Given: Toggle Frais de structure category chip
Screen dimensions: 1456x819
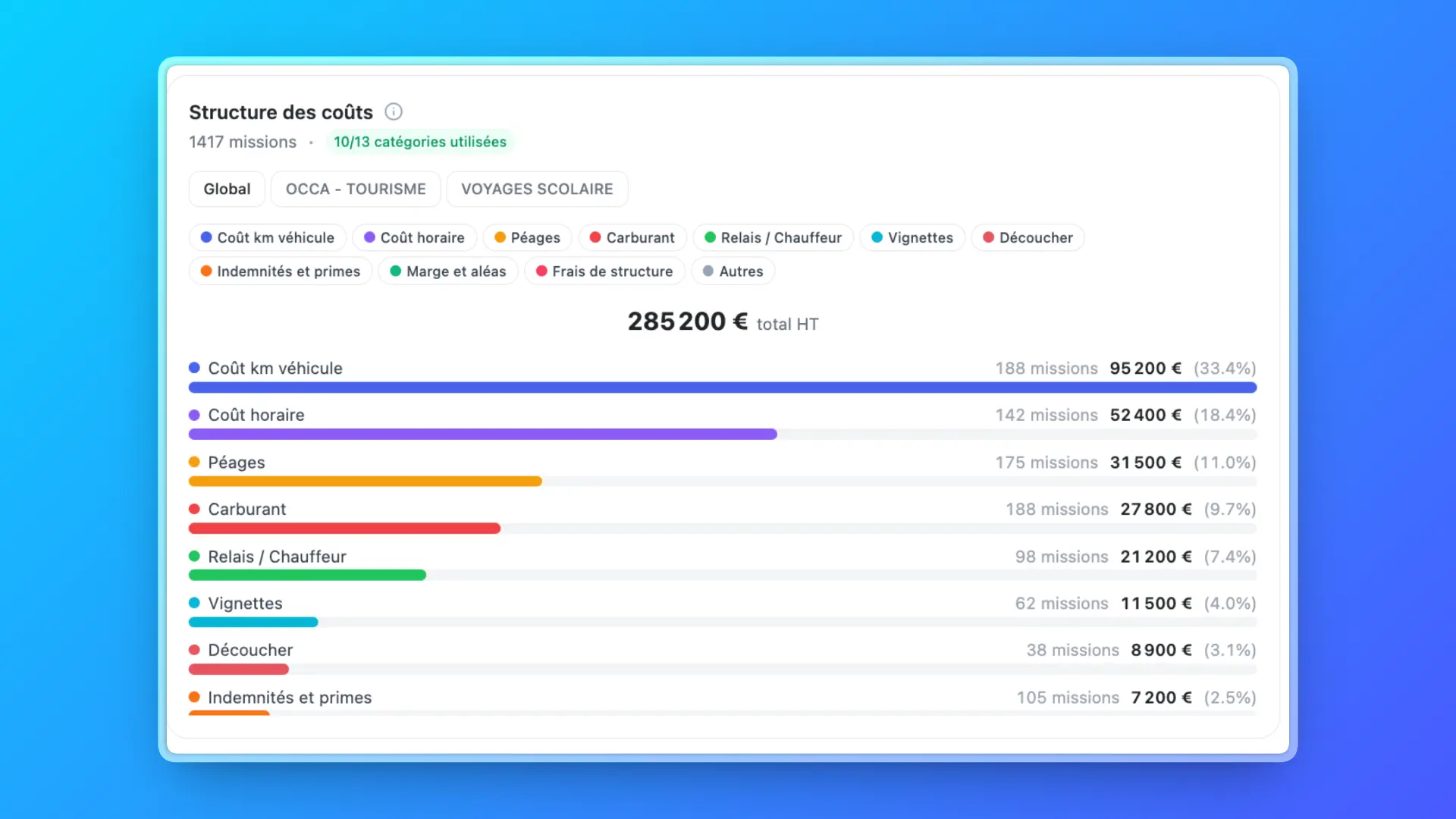Looking at the screenshot, I should pos(604,271).
